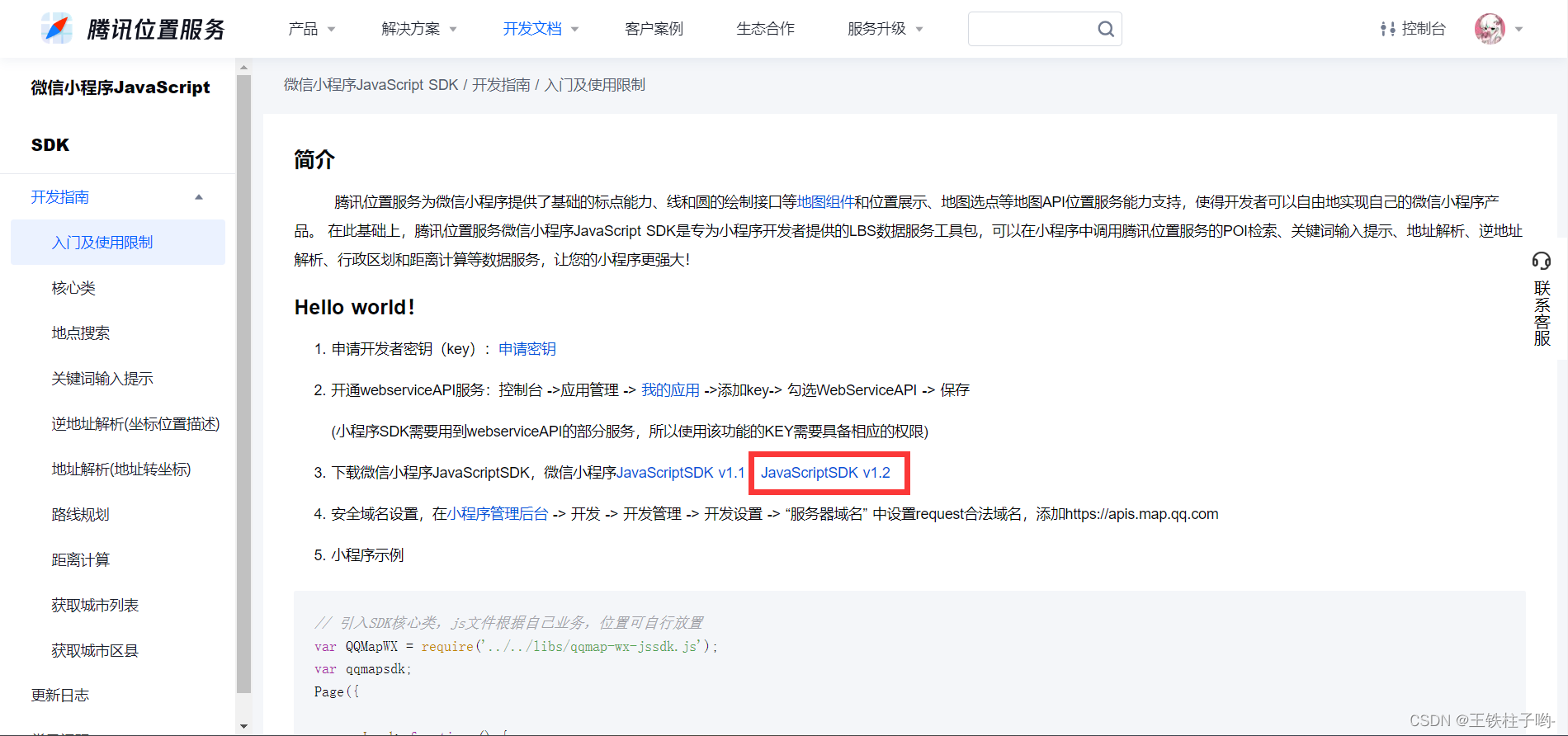Open 核心类 sidebar entry
This screenshot has height=736, width=1568.
click(x=73, y=288)
